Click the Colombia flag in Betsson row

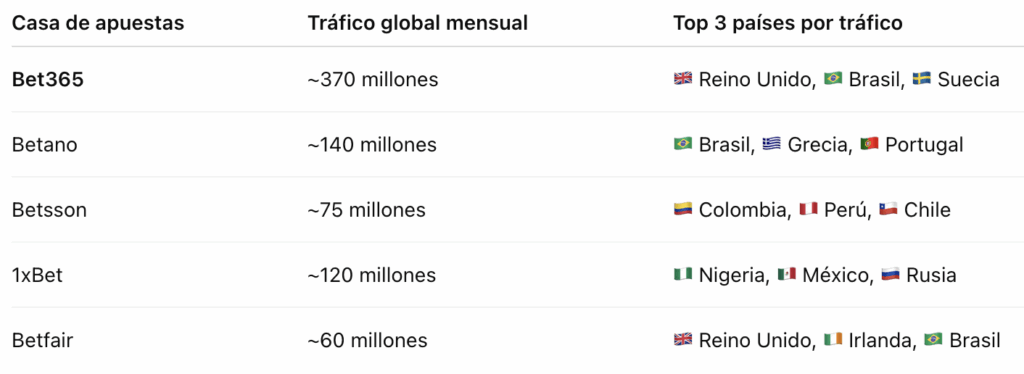pos(682,210)
